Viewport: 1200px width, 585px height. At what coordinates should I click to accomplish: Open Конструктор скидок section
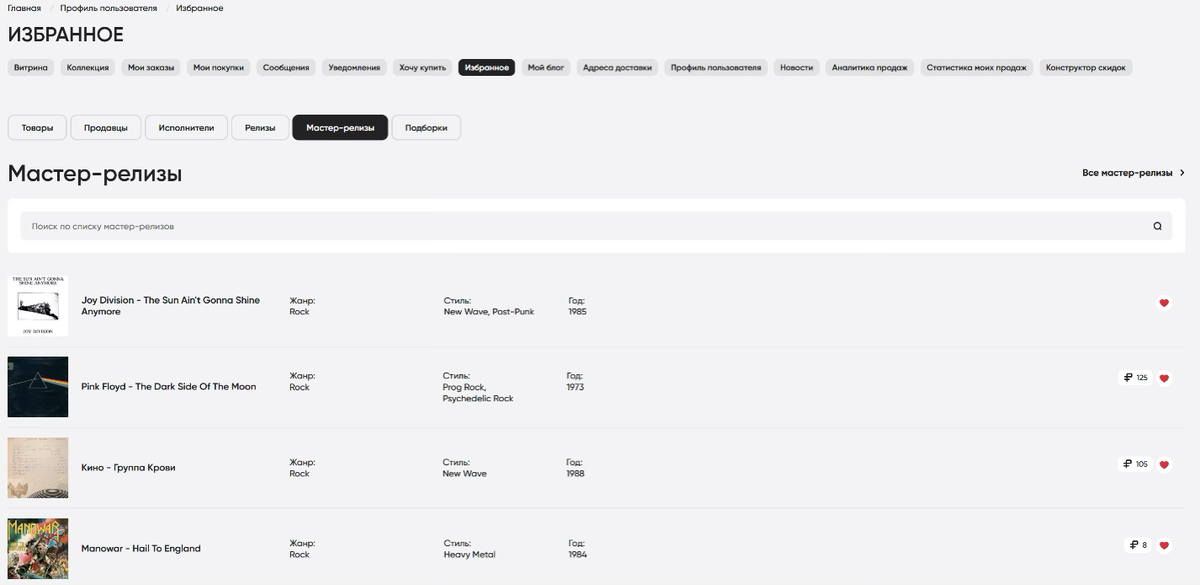coord(1085,68)
